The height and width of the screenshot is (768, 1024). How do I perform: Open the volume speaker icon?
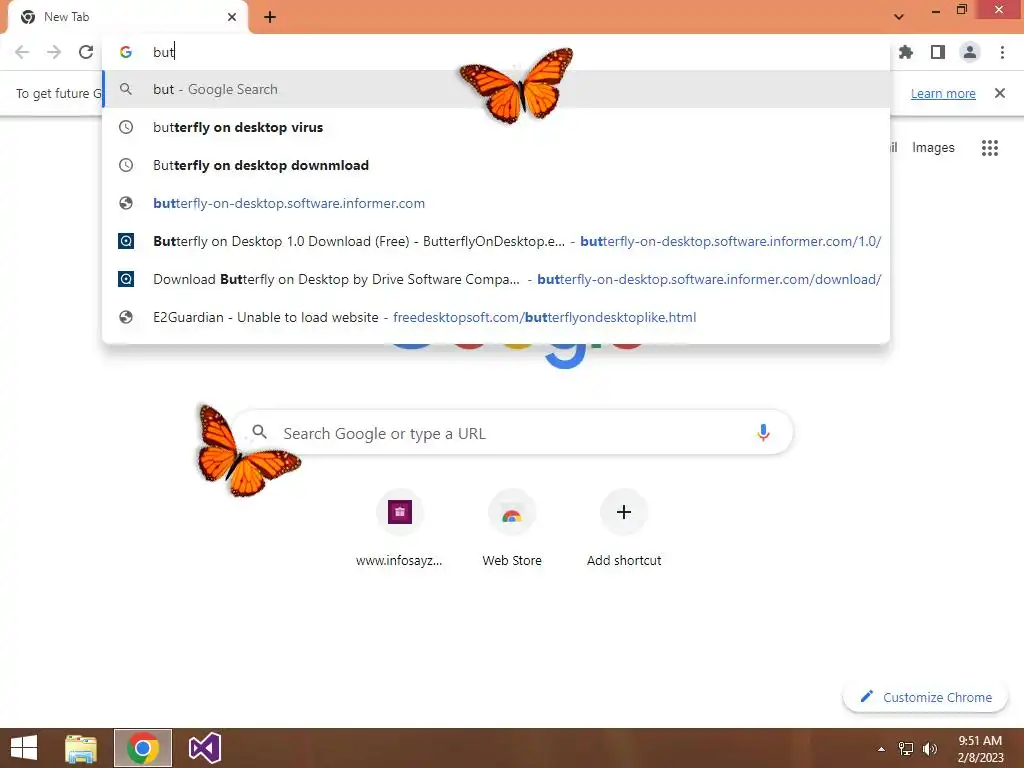pyautogui.click(x=930, y=748)
